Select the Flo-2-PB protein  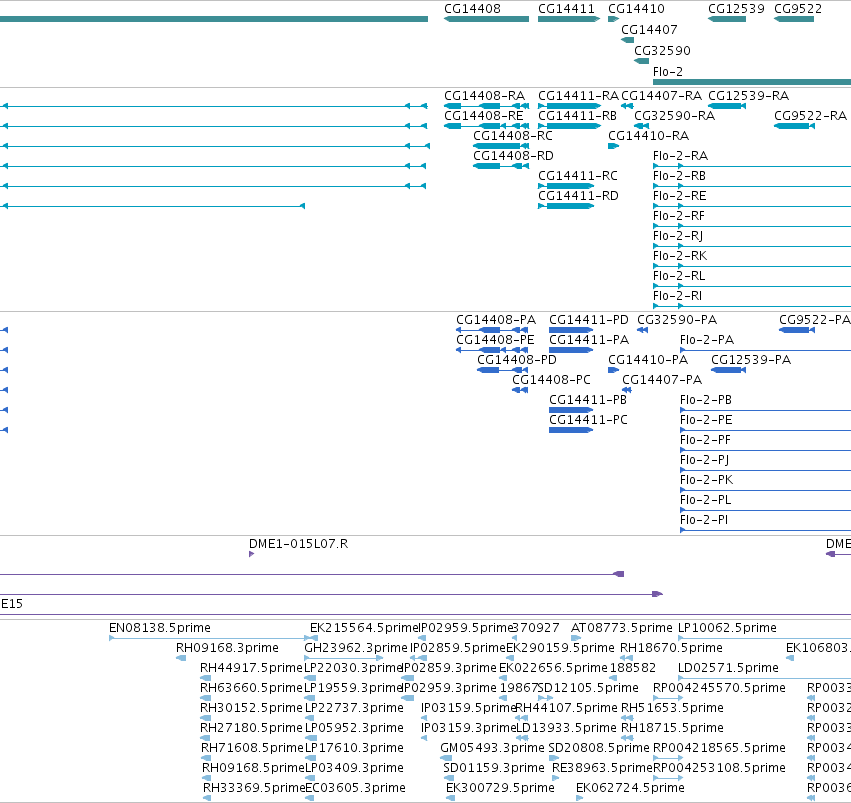(x=706, y=400)
